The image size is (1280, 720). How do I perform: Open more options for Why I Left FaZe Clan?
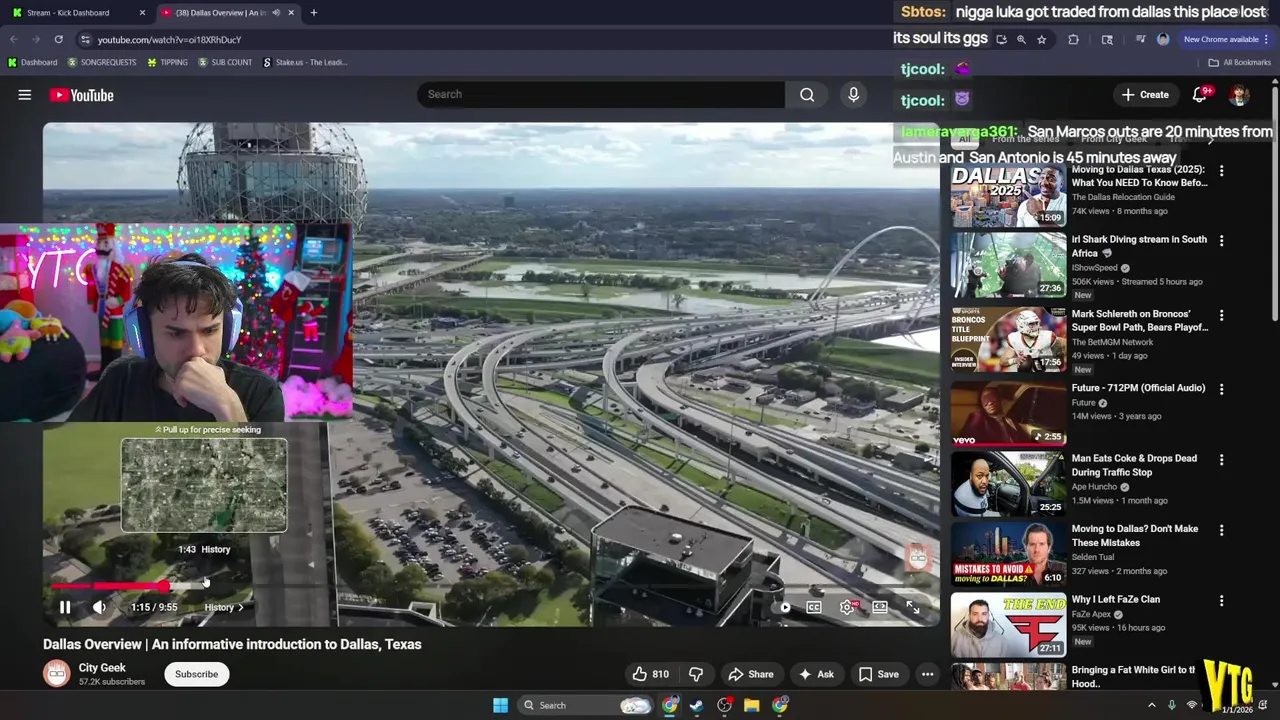pos(1221,601)
